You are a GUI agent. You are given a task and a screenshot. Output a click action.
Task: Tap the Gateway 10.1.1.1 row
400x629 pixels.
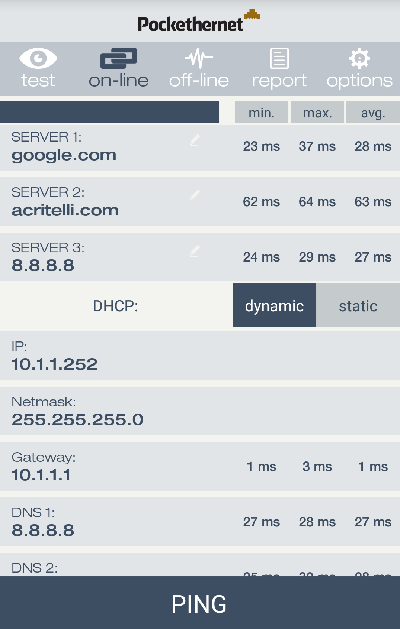coord(200,467)
